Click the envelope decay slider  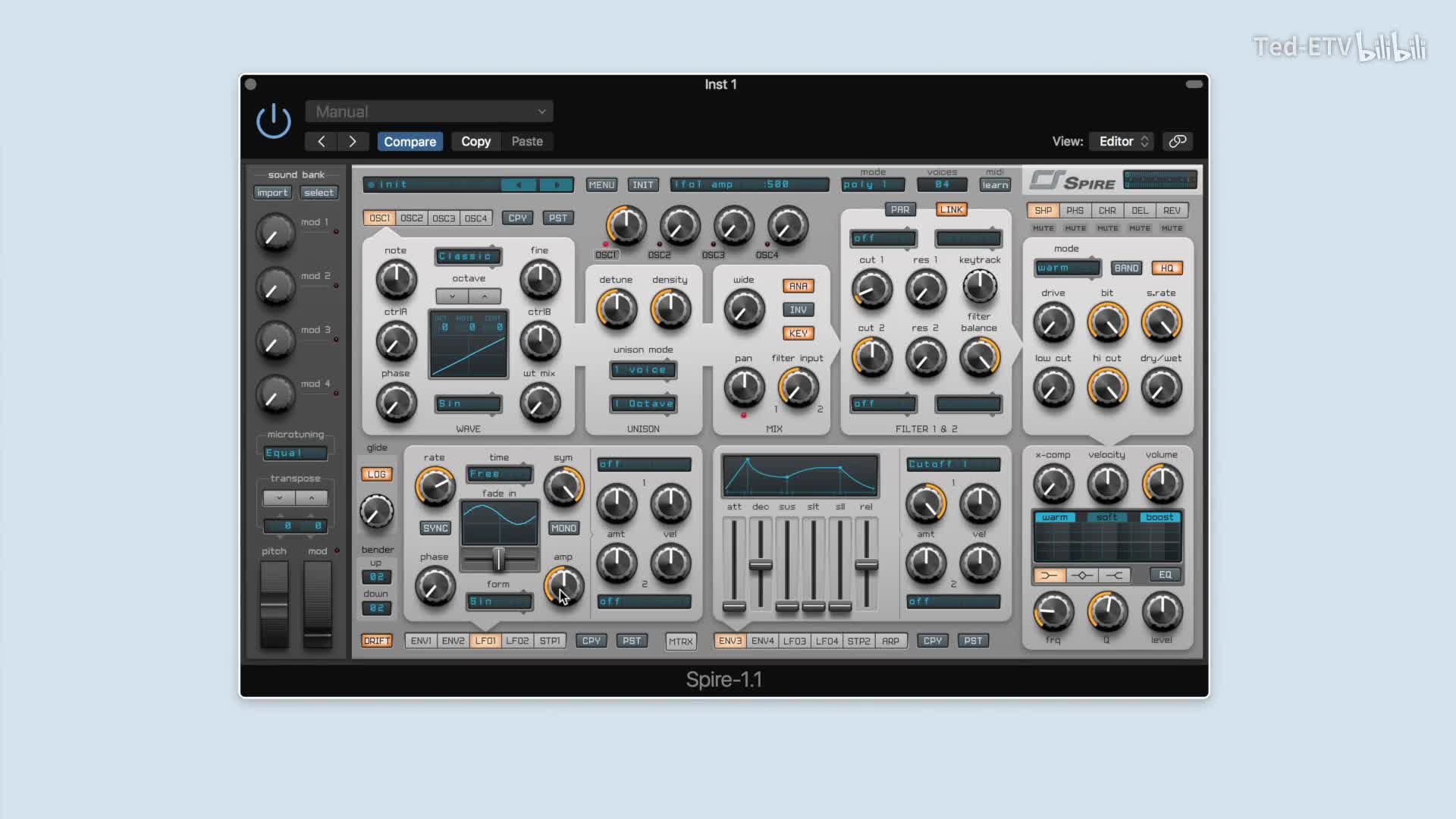[x=761, y=565]
